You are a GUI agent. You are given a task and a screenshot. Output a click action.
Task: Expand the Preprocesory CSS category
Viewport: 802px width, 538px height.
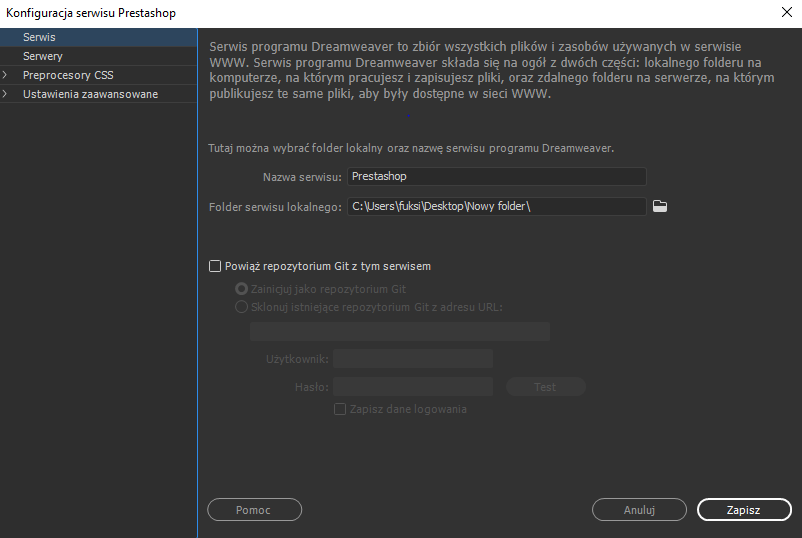[x=5, y=75]
